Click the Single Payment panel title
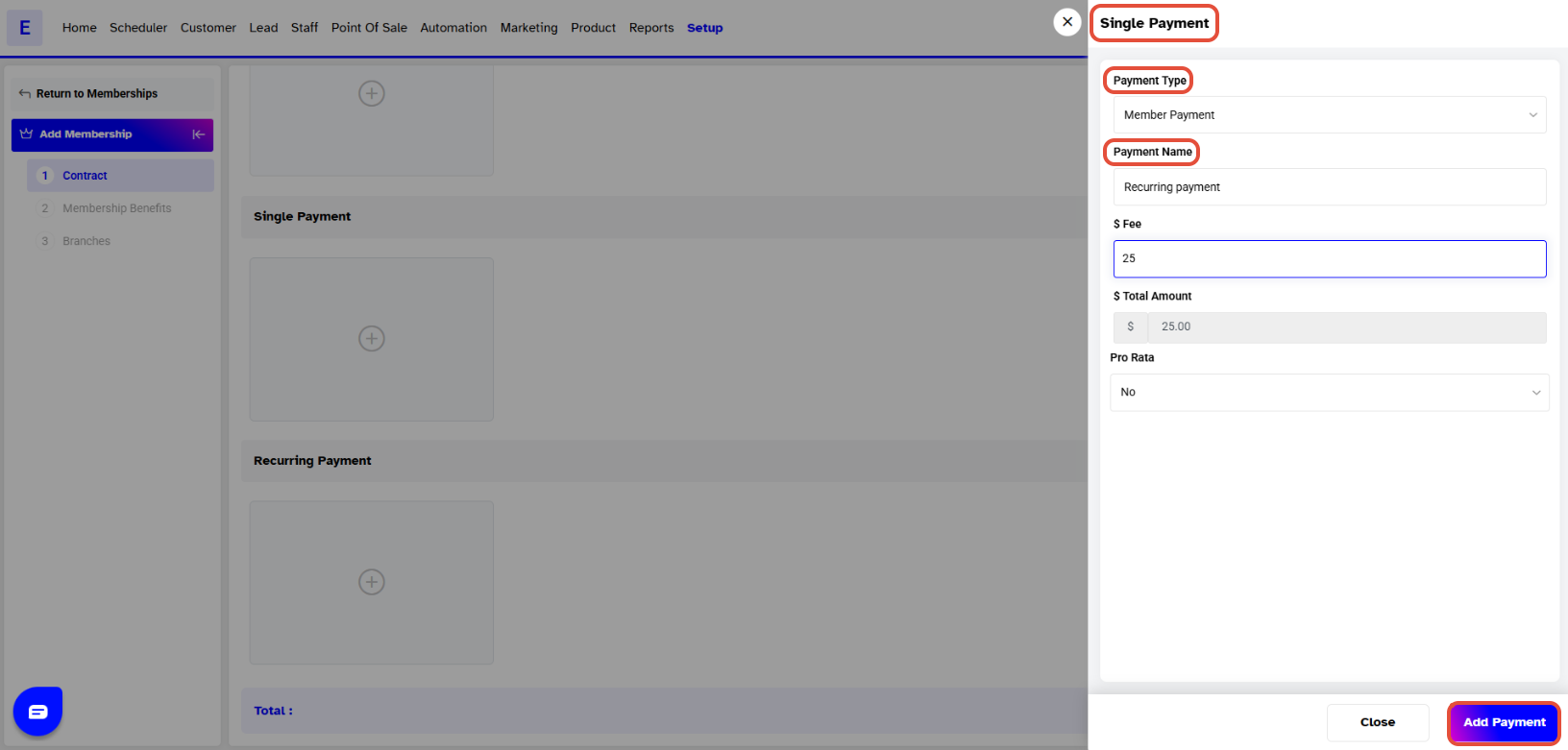Screen dimensions: 1568x750 (1154, 23)
